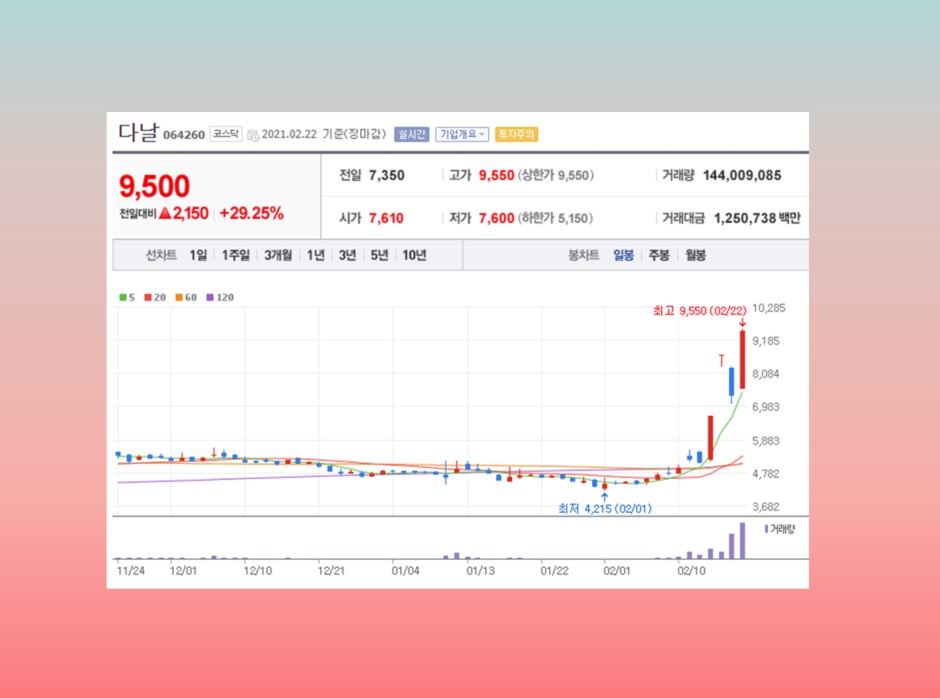Select the 1일 line chart tab
Screen dimensions: 940x698
tap(198, 255)
